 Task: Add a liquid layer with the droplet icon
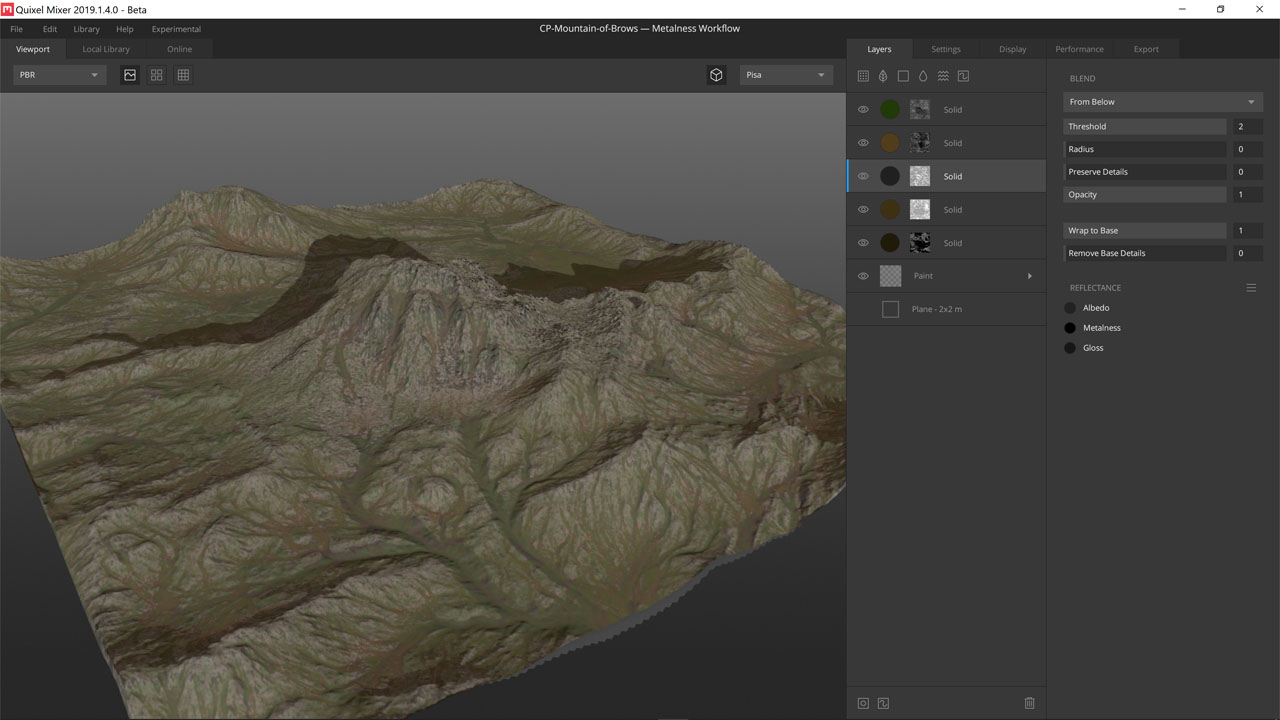[923, 76]
